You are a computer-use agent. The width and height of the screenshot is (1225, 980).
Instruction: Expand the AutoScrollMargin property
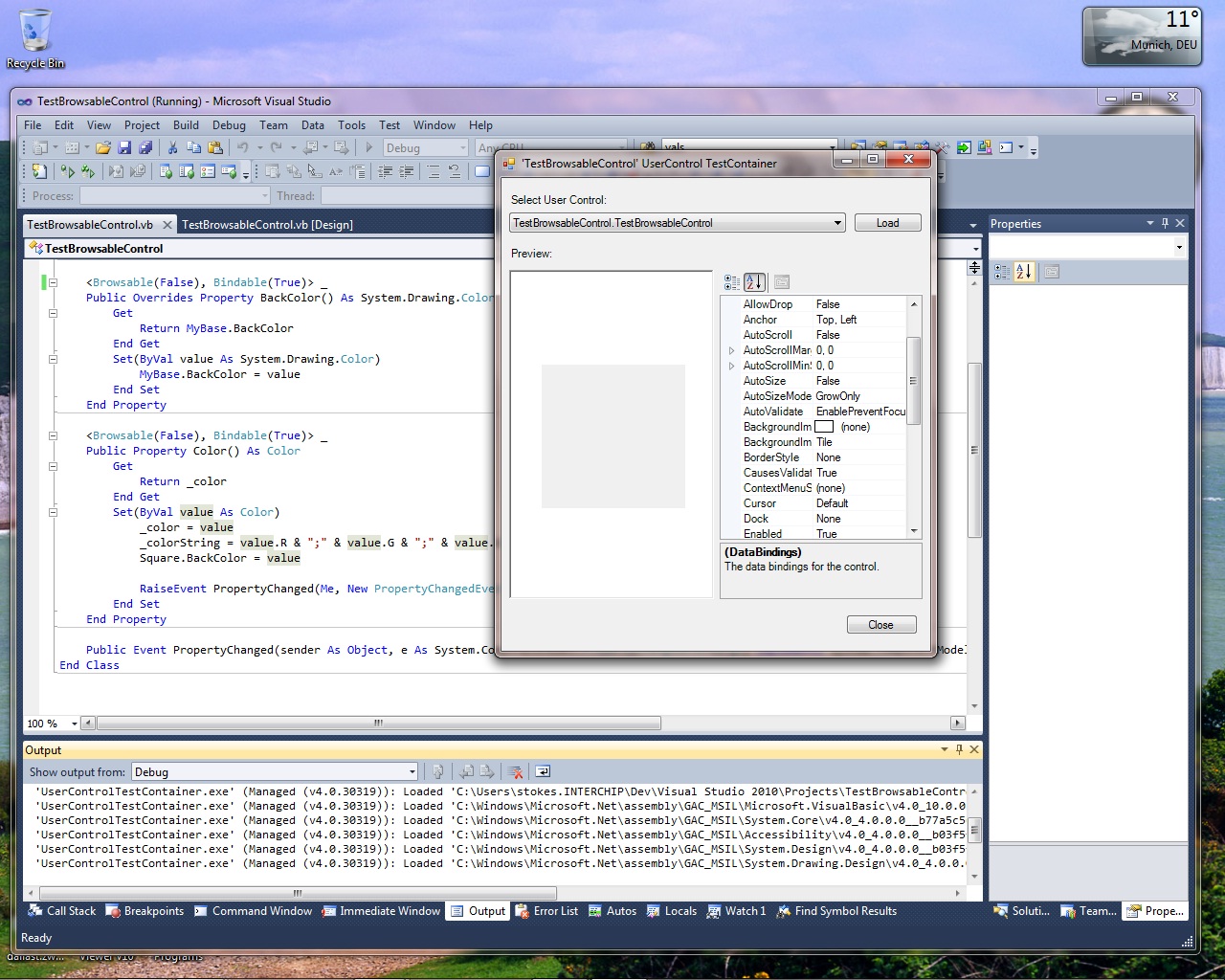732,350
